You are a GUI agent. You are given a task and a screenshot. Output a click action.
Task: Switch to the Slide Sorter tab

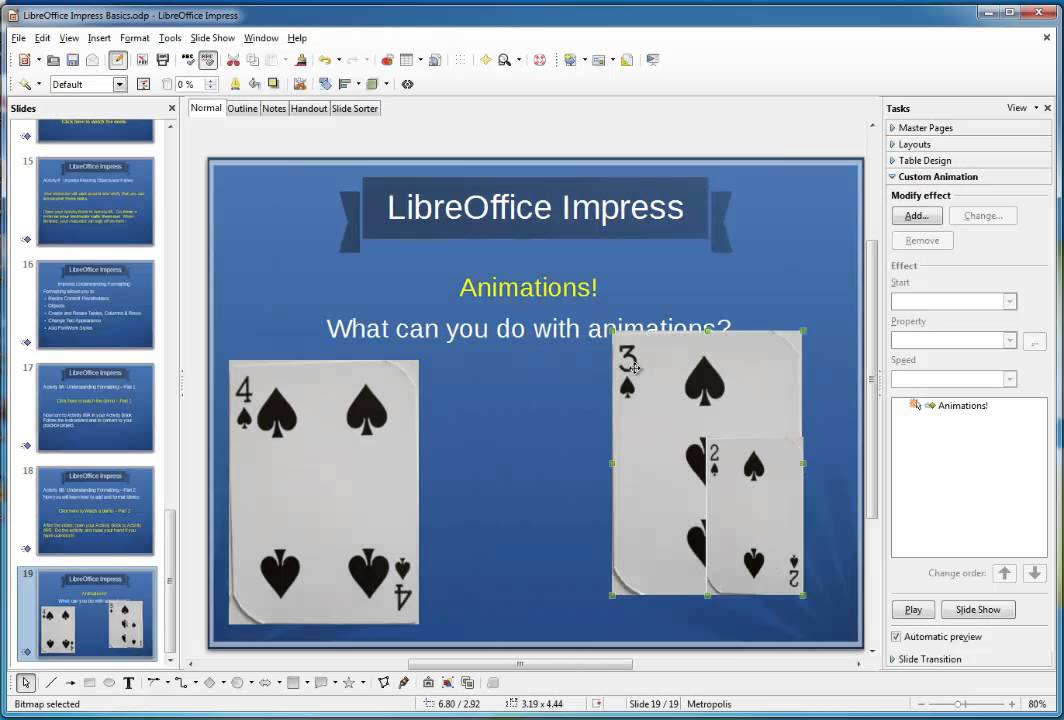[355, 109]
